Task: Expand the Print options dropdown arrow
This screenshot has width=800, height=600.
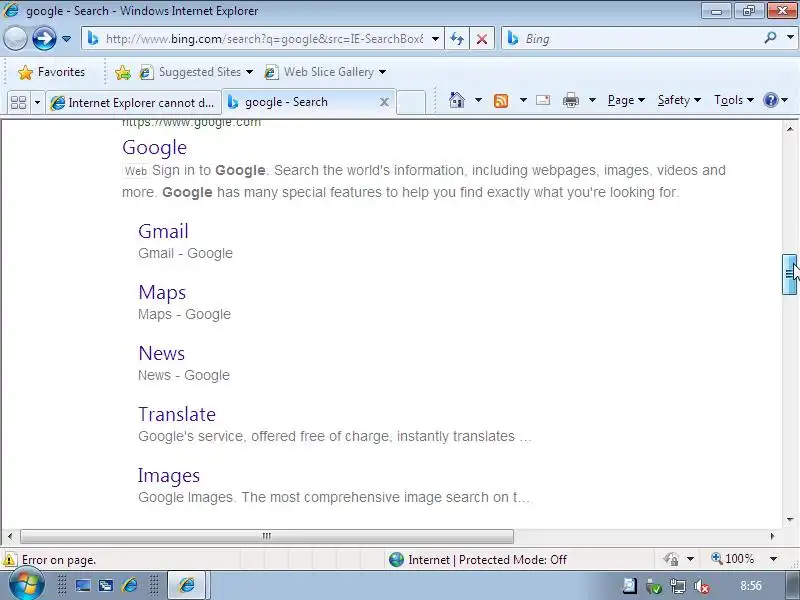Action: (x=592, y=100)
